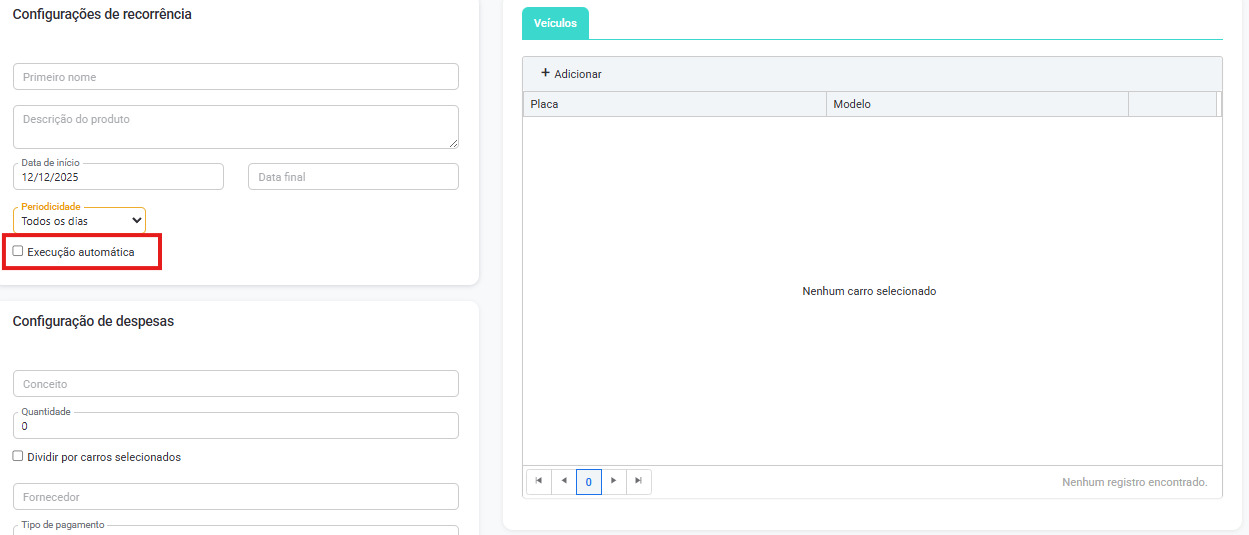
Task: Click the plus icon beside Adicionar
Action: pos(545,73)
